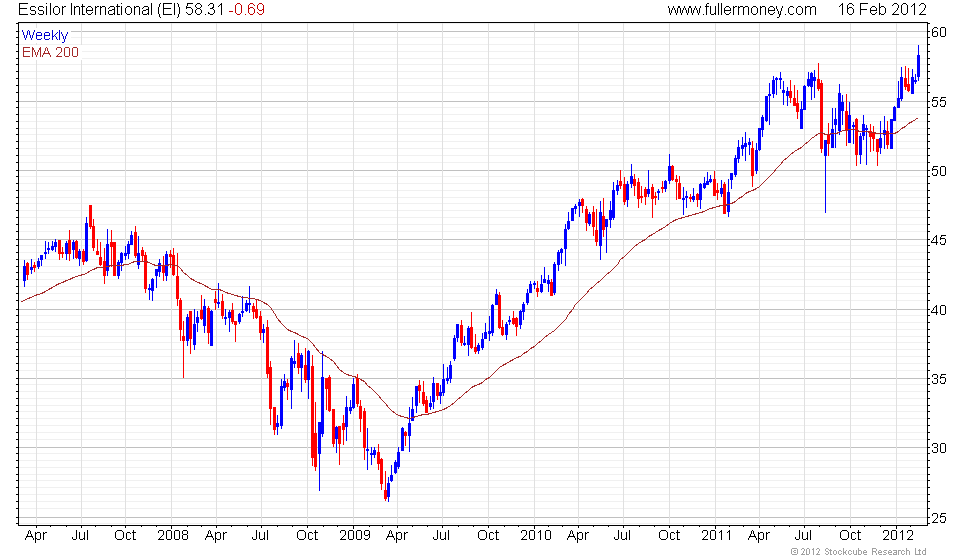Click the date '16 Feb 2012'
Screen dimensions: 980x560
pos(882,9)
